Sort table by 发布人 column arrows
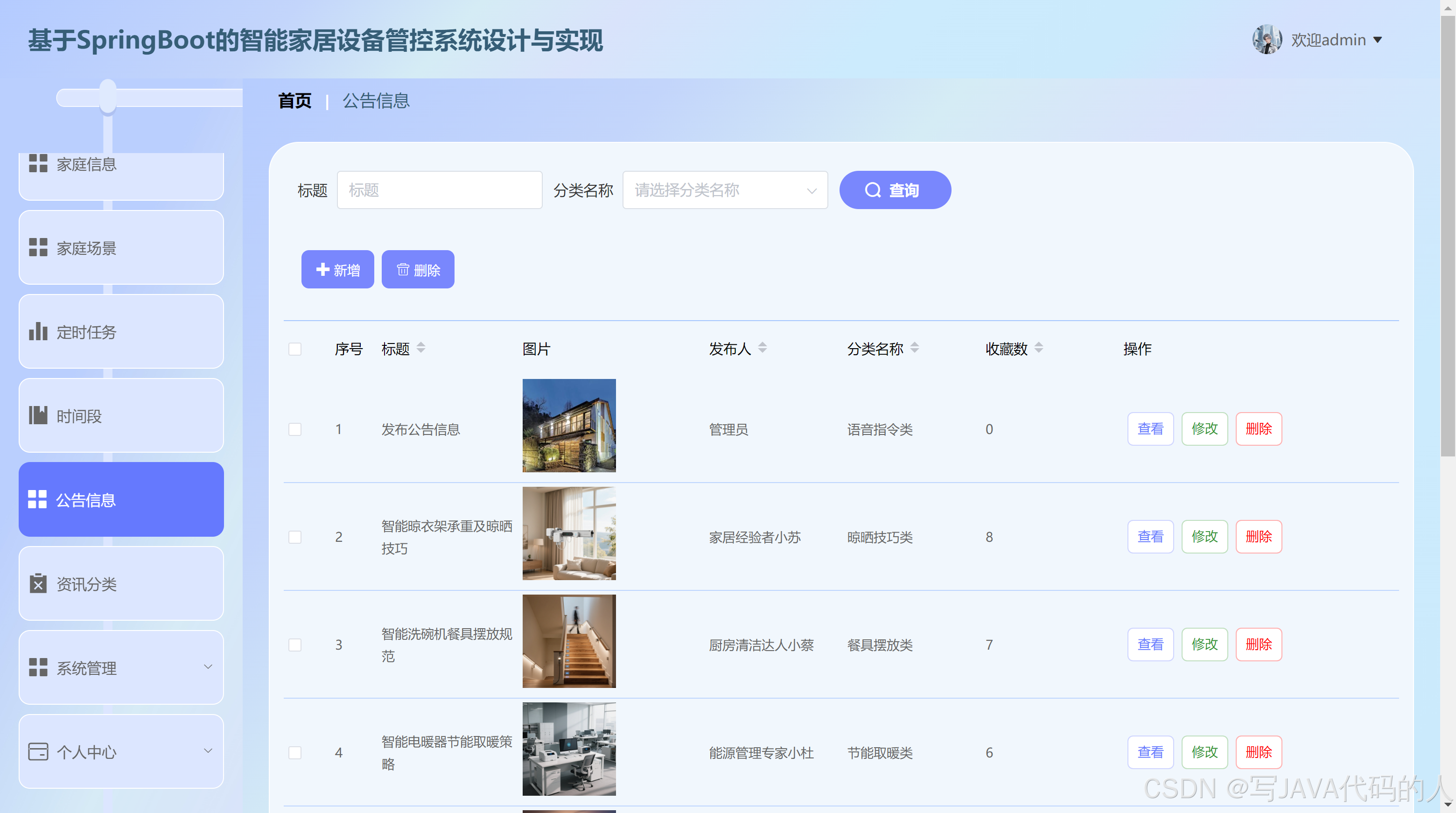Screen dimensions: 1456x813 coord(763,348)
